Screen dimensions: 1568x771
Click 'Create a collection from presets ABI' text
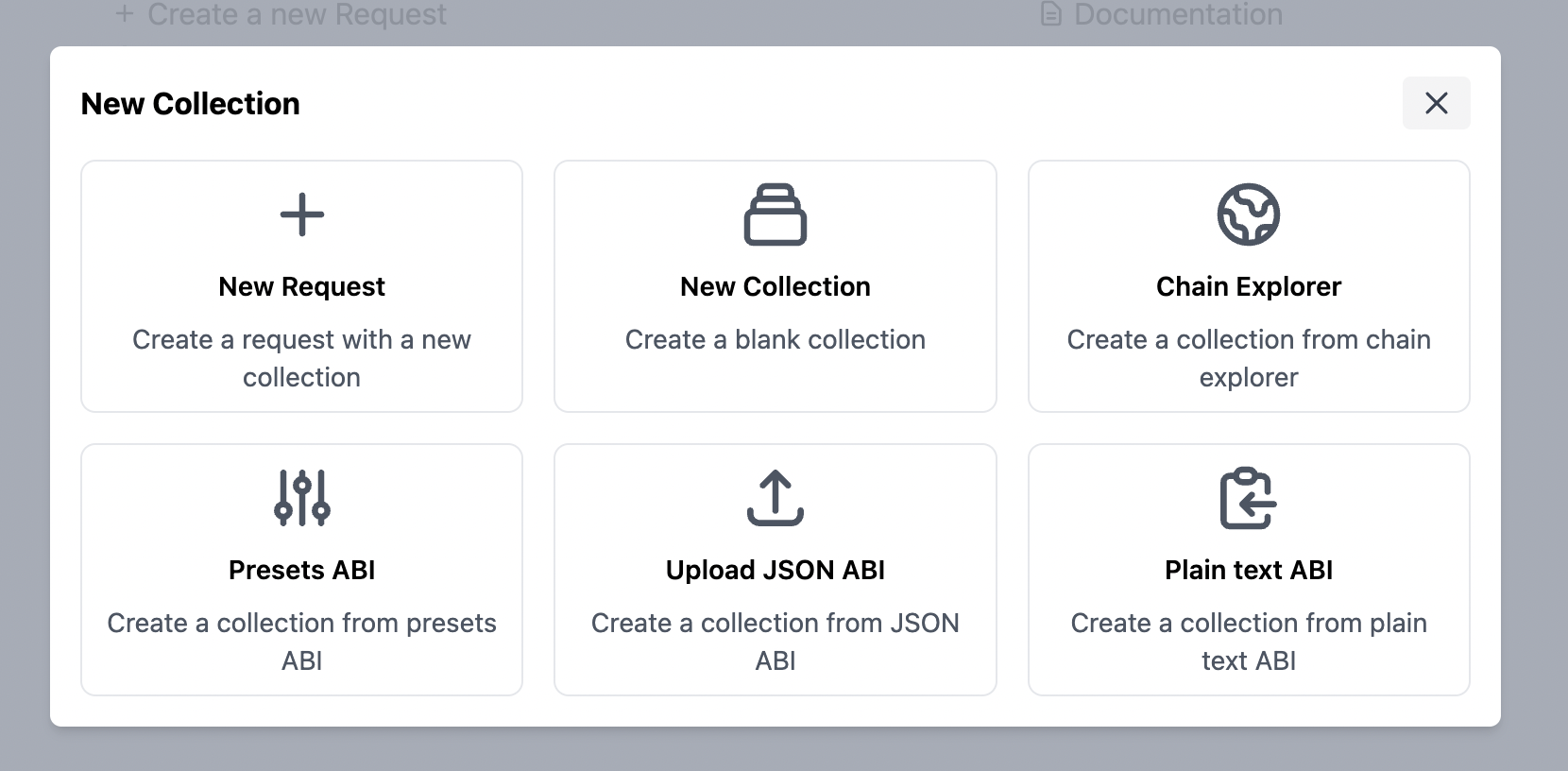(302, 642)
